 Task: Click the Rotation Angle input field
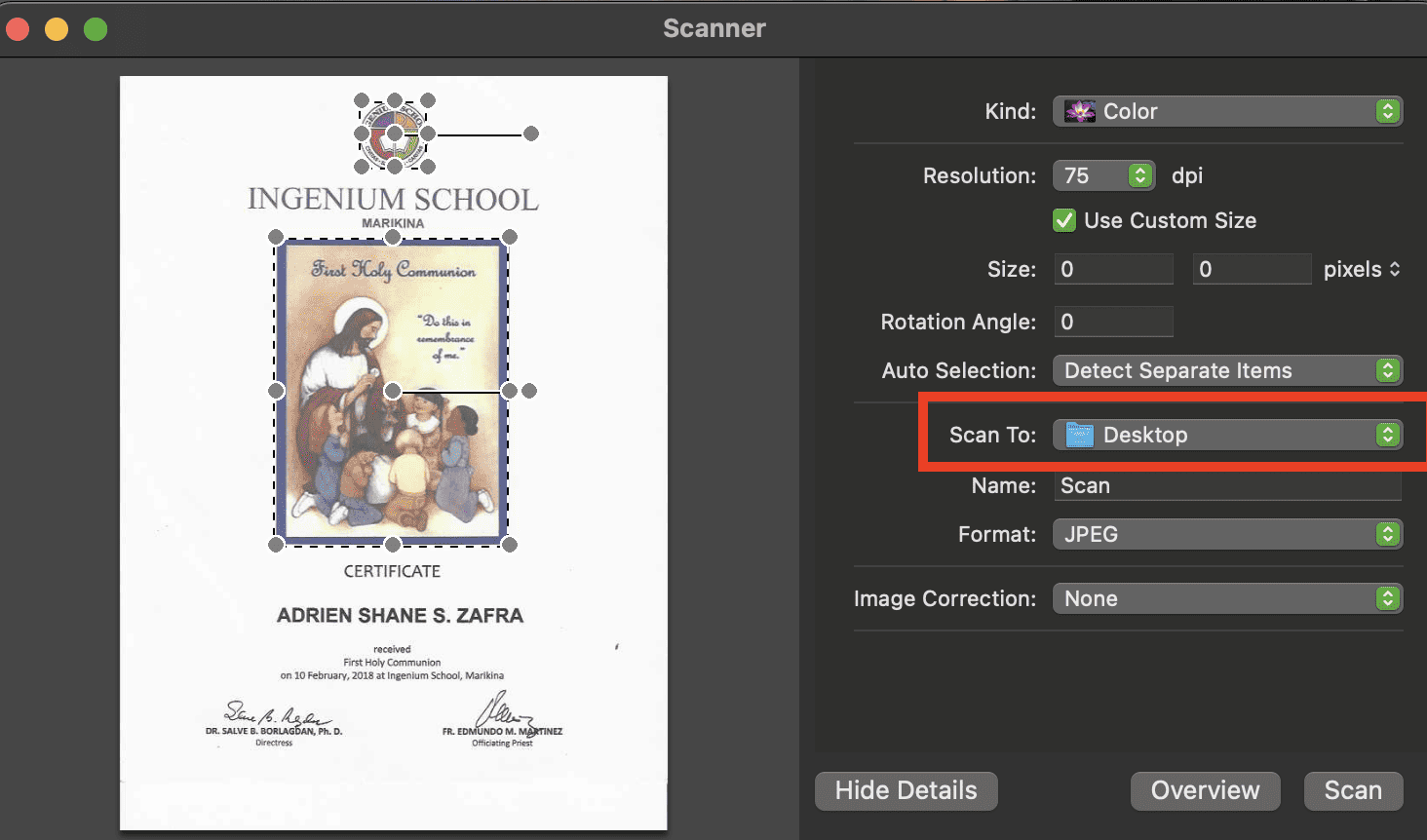1113,322
